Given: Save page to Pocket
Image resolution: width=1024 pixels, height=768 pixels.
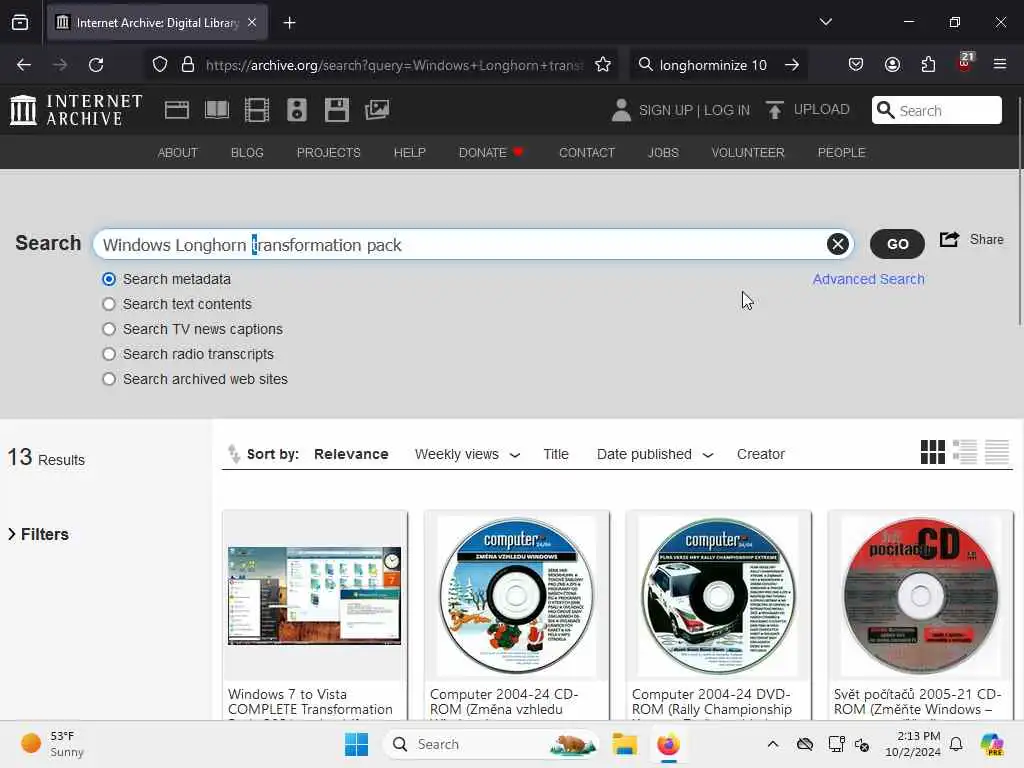Looking at the screenshot, I should tap(856, 65).
